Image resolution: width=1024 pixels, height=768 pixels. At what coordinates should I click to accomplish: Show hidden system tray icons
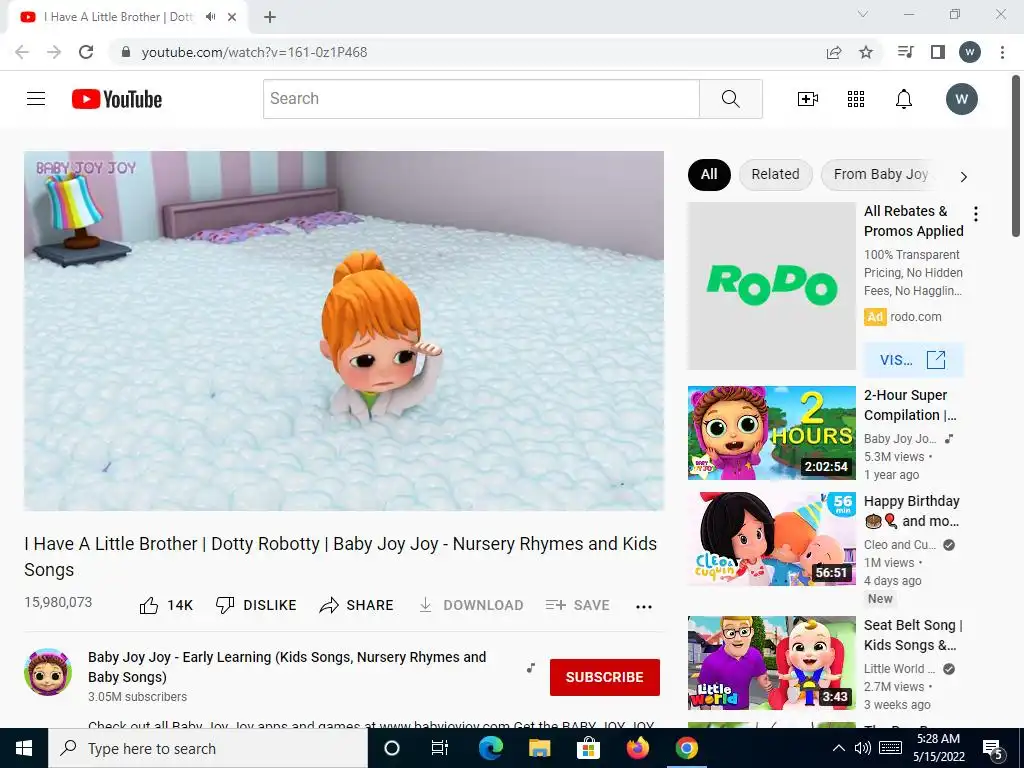coord(839,748)
